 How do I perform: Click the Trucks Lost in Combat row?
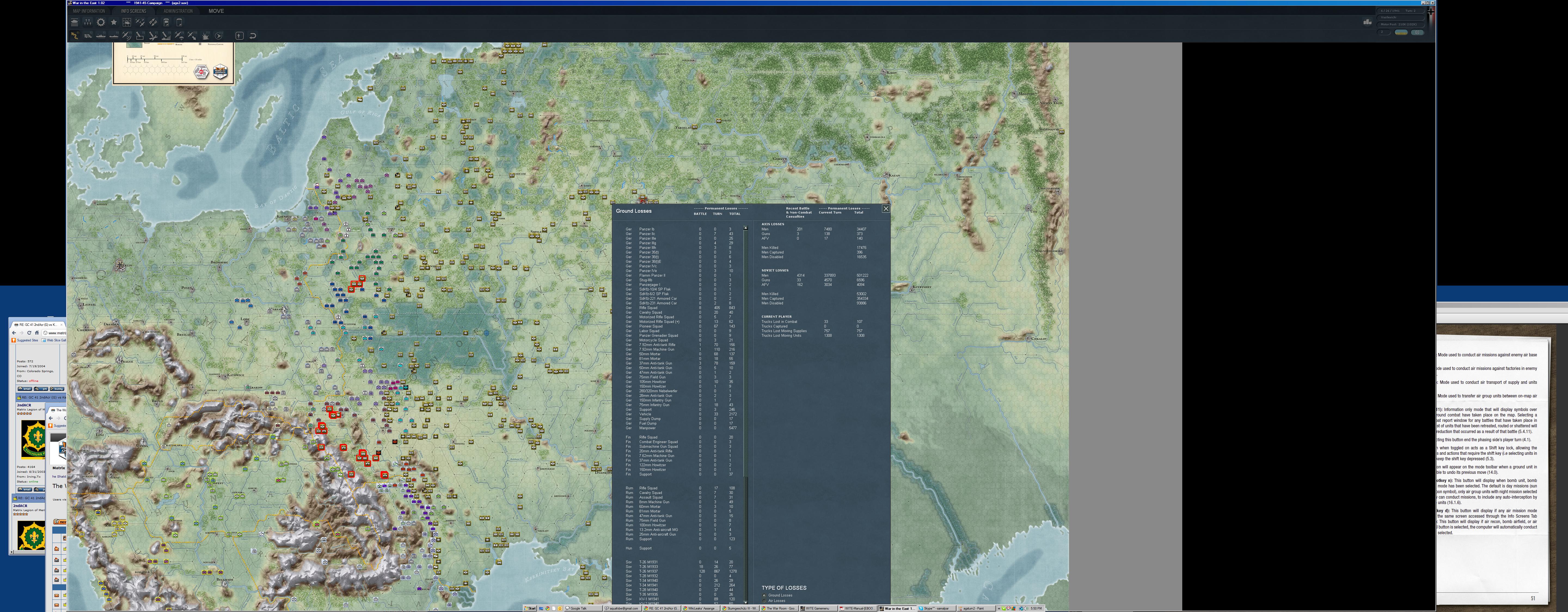pos(813,322)
